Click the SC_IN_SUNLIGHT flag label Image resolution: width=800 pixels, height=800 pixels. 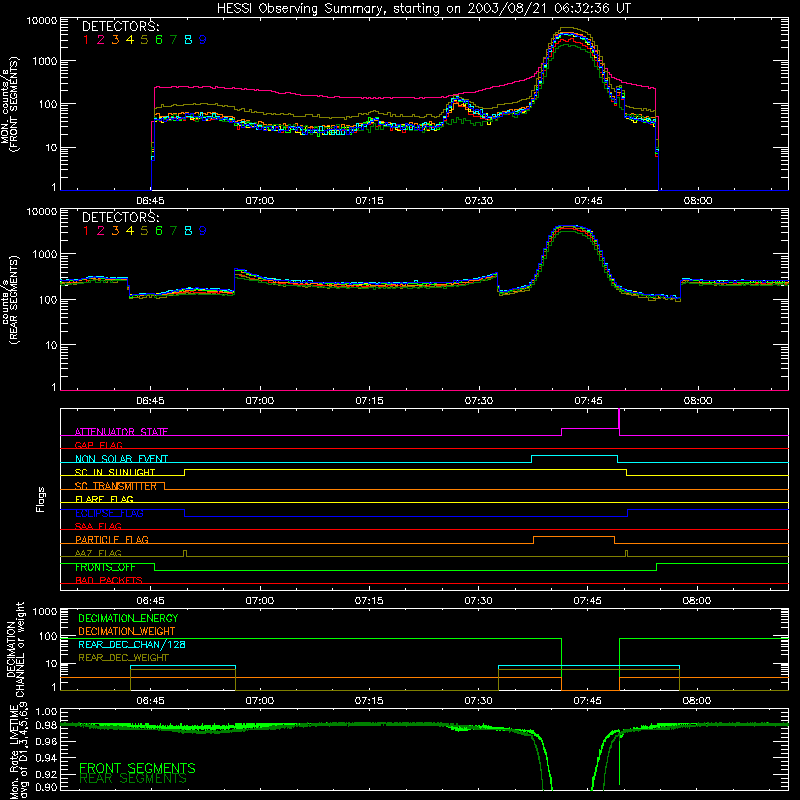click(x=115, y=472)
